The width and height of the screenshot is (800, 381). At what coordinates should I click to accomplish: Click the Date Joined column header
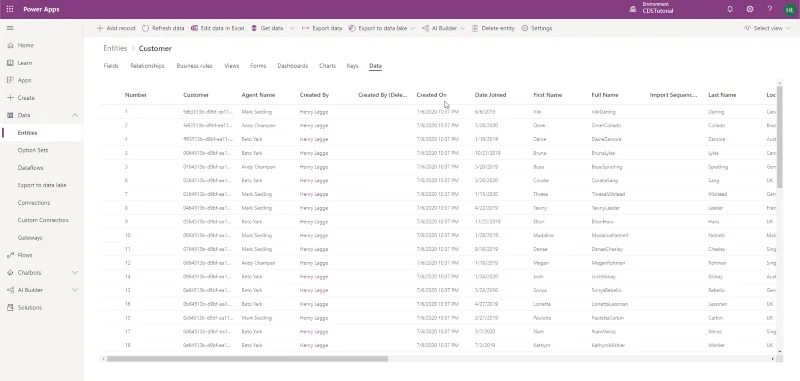[x=490, y=95]
